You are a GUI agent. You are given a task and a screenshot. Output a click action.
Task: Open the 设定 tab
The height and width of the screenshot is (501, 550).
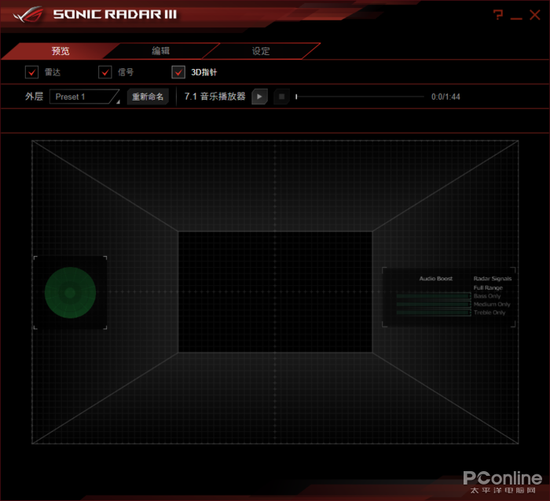point(261,51)
